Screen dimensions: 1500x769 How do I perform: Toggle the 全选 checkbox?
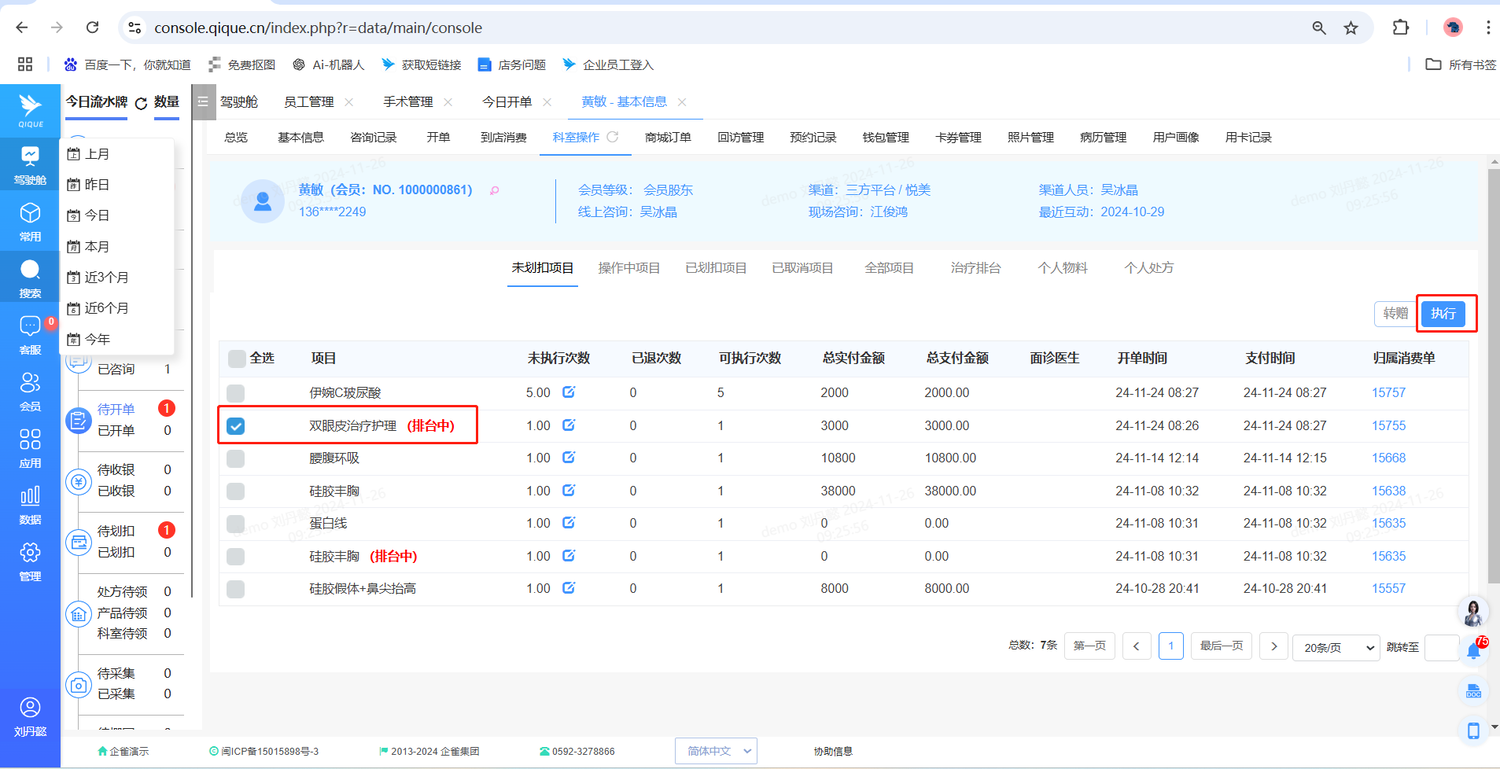click(x=237, y=358)
